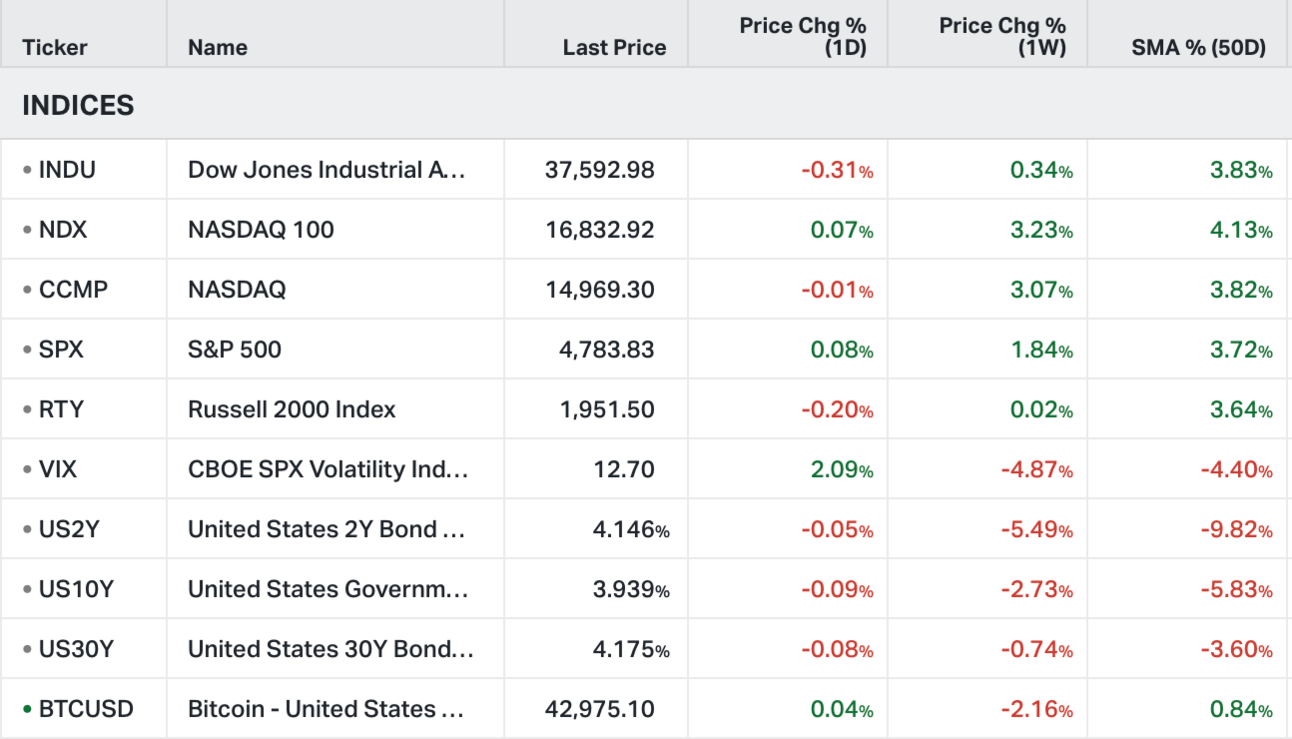1292x739 pixels.
Task: Sort by Price Chg % (1W) header
Action: [1002, 36]
